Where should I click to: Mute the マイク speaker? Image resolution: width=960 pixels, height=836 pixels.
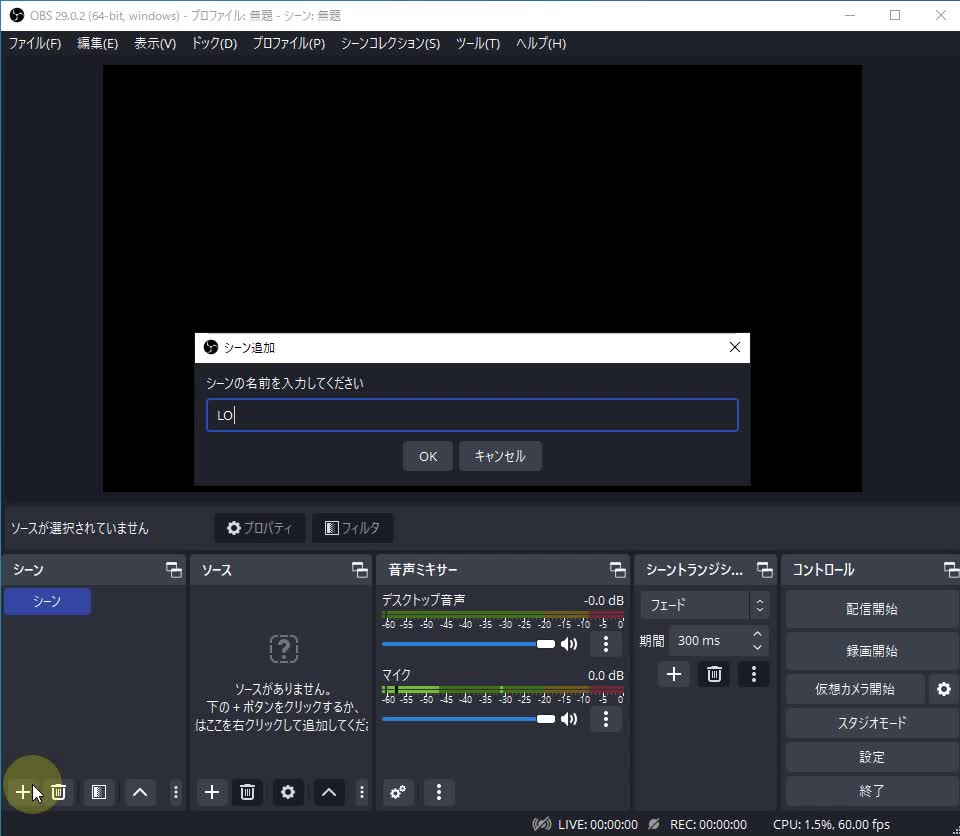[569, 719]
